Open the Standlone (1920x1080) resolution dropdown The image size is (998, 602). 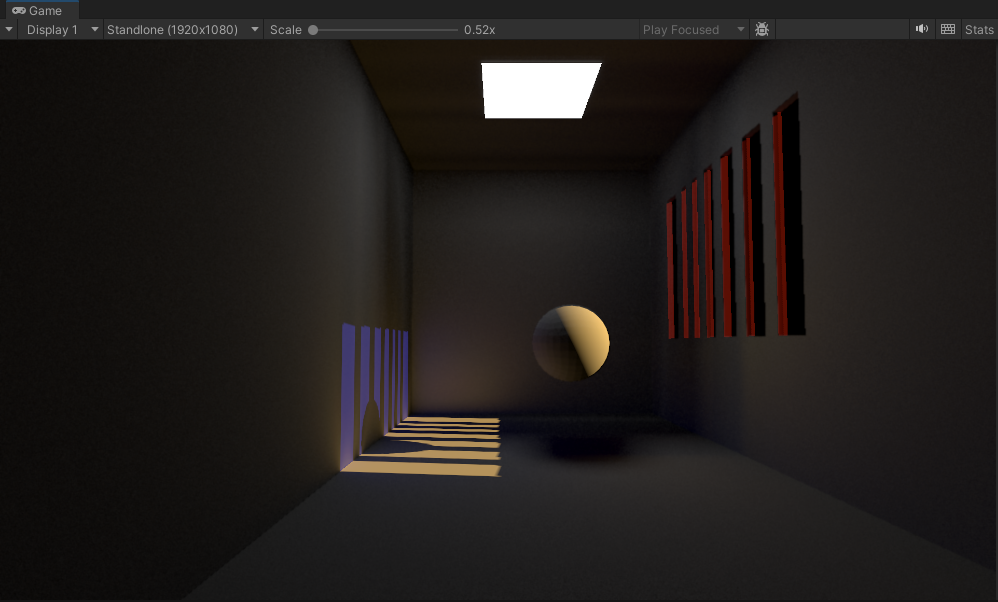pos(183,29)
